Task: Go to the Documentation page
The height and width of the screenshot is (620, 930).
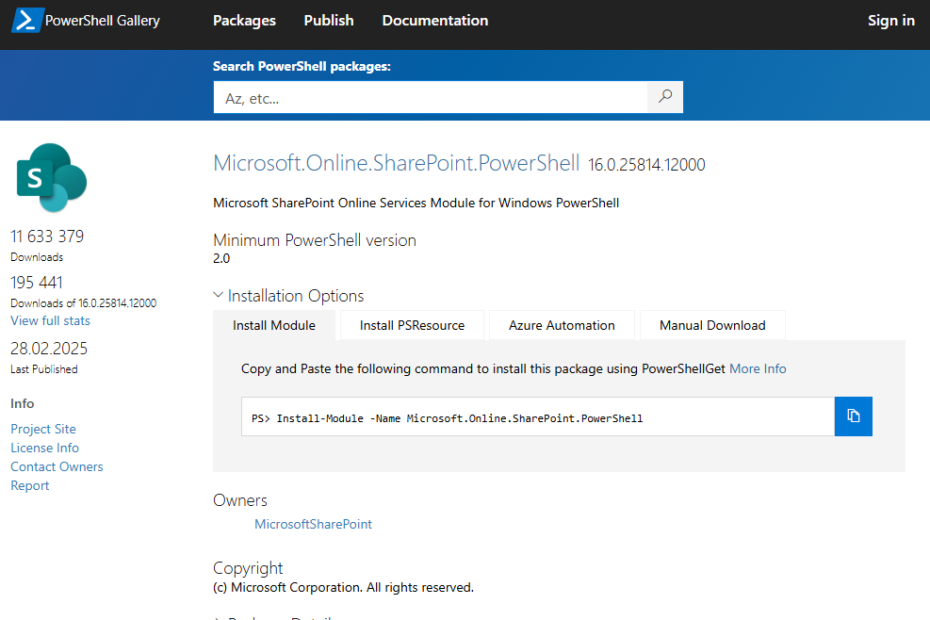Action: coord(435,20)
